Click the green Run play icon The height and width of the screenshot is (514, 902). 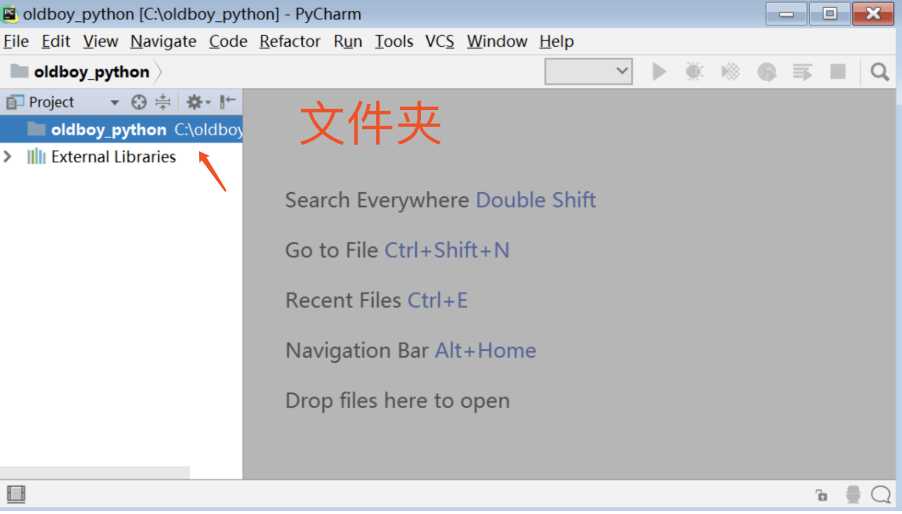tap(659, 72)
